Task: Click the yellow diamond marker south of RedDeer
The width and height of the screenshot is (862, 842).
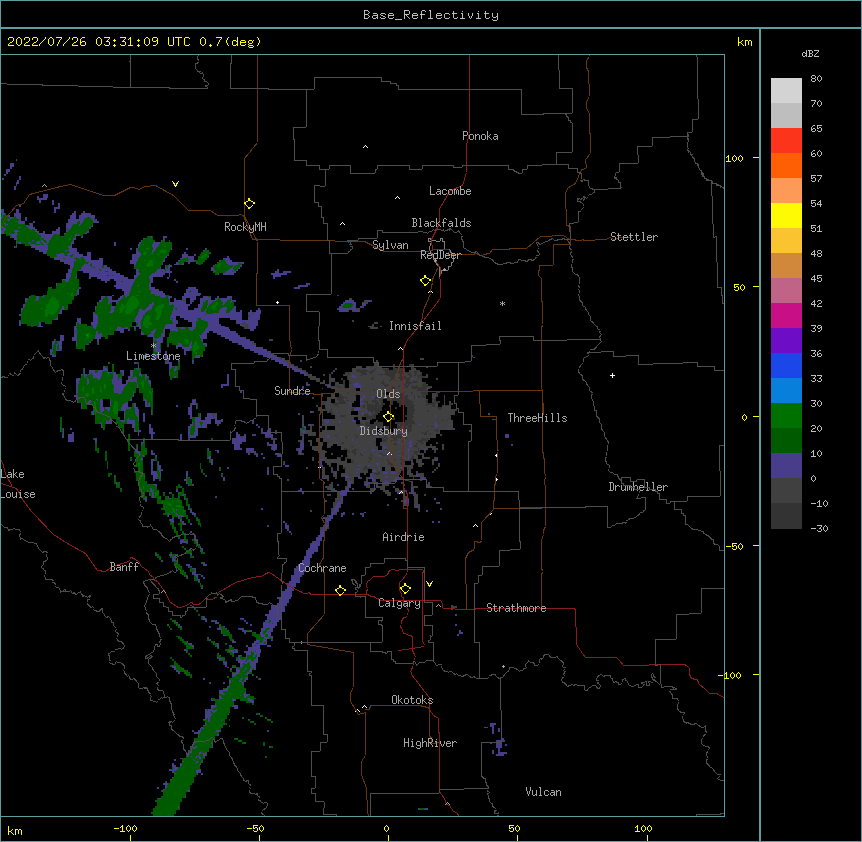Action: click(426, 281)
